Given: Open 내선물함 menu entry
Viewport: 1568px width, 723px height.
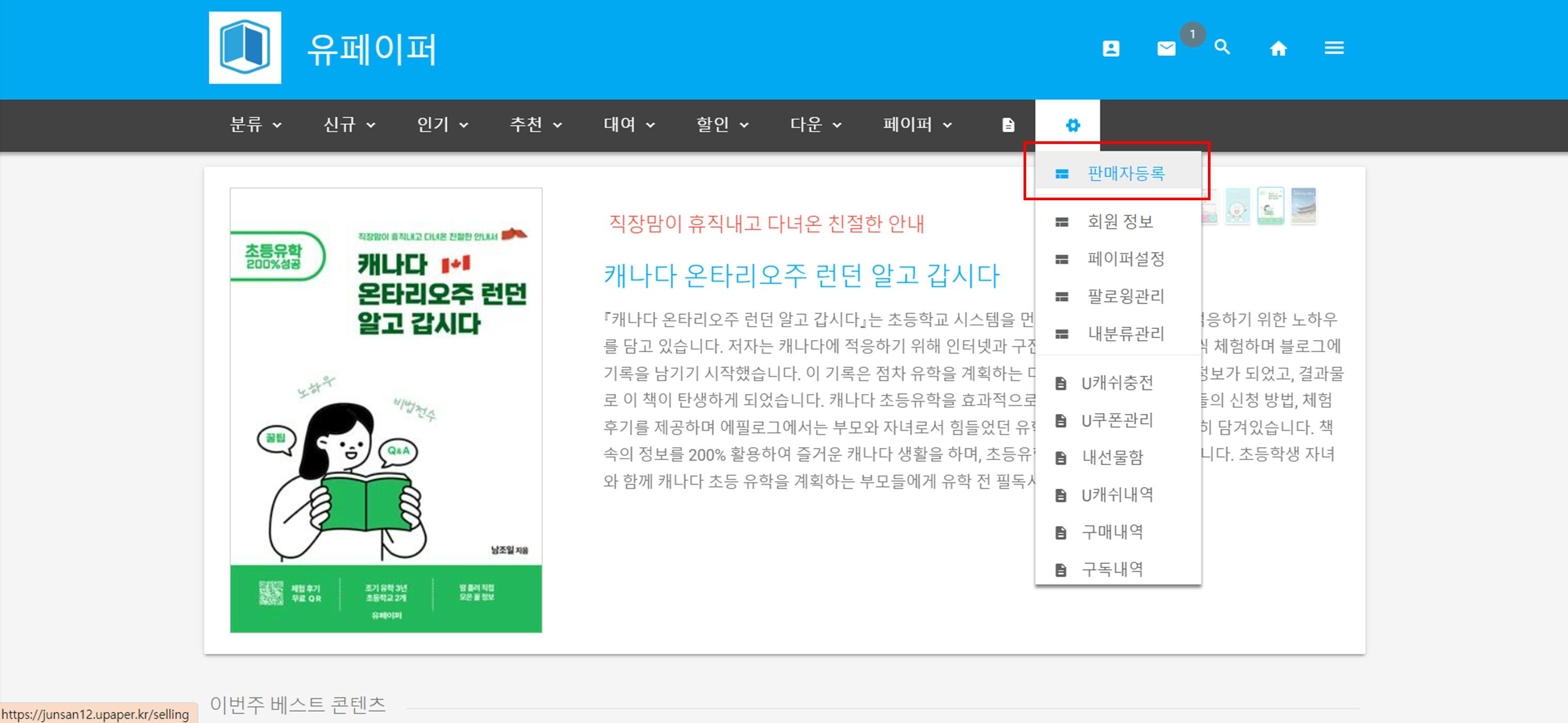Looking at the screenshot, I should point(1112,457).
